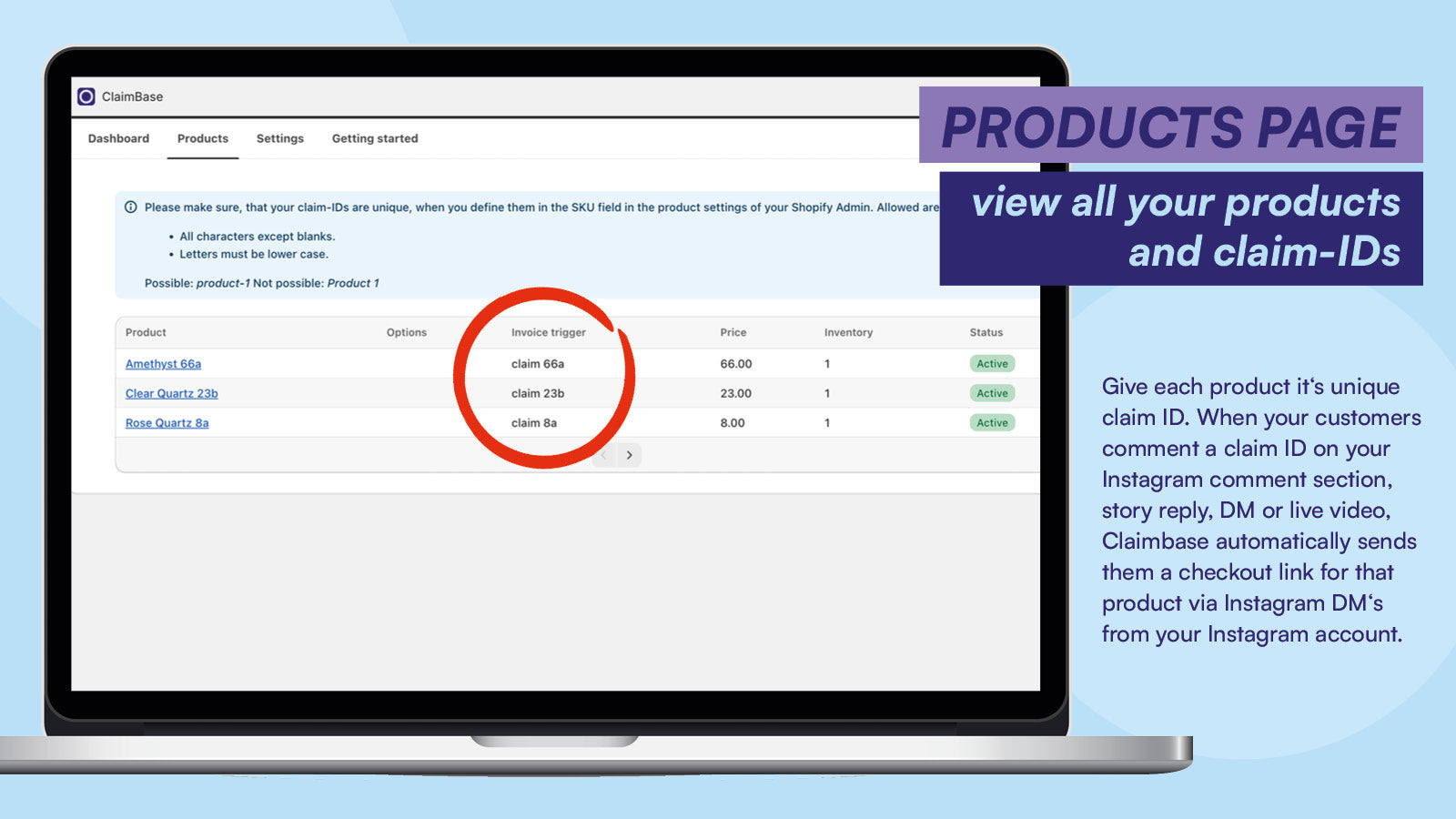This screenshot has width=1456, height=819.
Task: Click the Product column header
Action: pos(146,333)
